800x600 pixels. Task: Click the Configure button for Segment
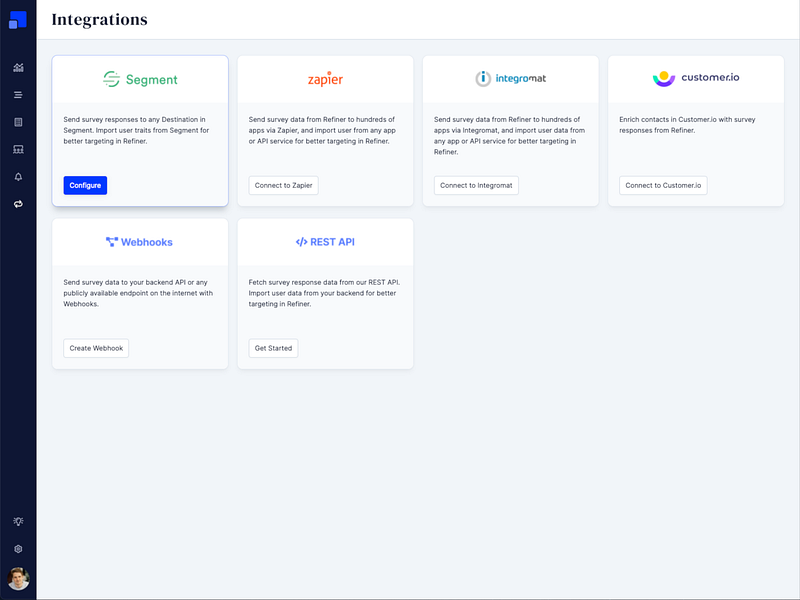click(x=85, y=185)
